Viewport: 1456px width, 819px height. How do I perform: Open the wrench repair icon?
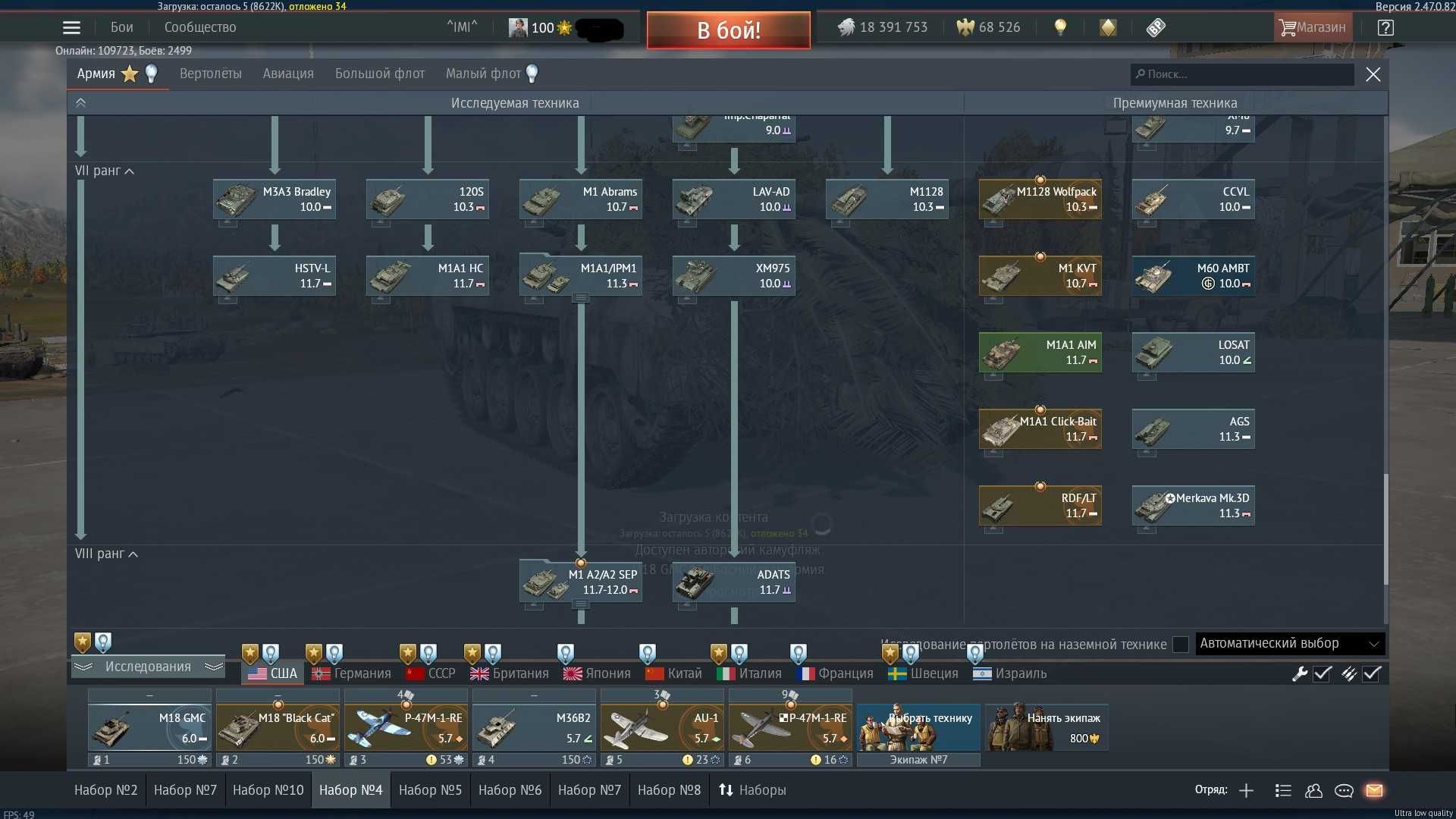1300,673
